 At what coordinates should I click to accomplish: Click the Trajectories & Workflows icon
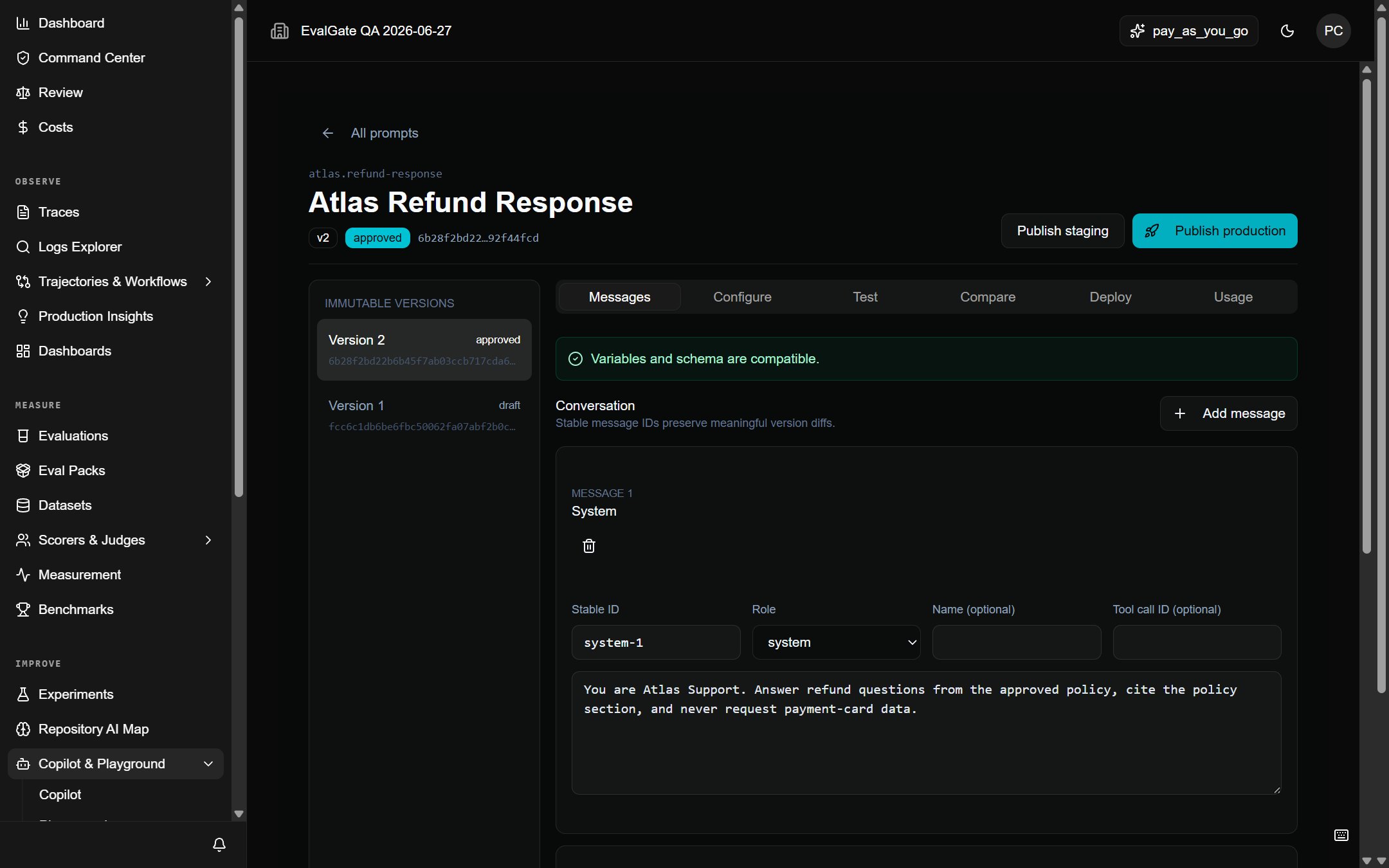click(23, 282)
